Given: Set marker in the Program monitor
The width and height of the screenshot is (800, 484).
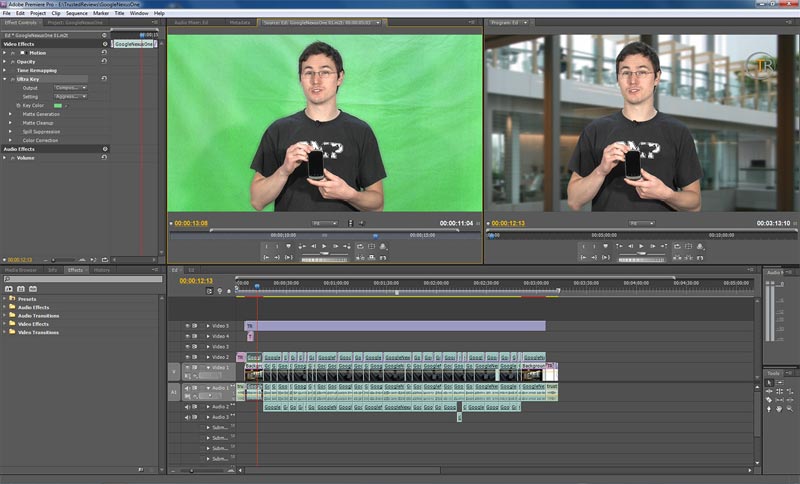Looking at the screenshot, I should pos(606,246).
